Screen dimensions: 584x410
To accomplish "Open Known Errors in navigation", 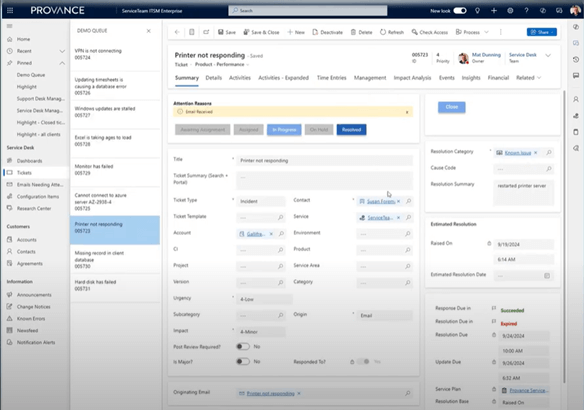I will point(31,319).
